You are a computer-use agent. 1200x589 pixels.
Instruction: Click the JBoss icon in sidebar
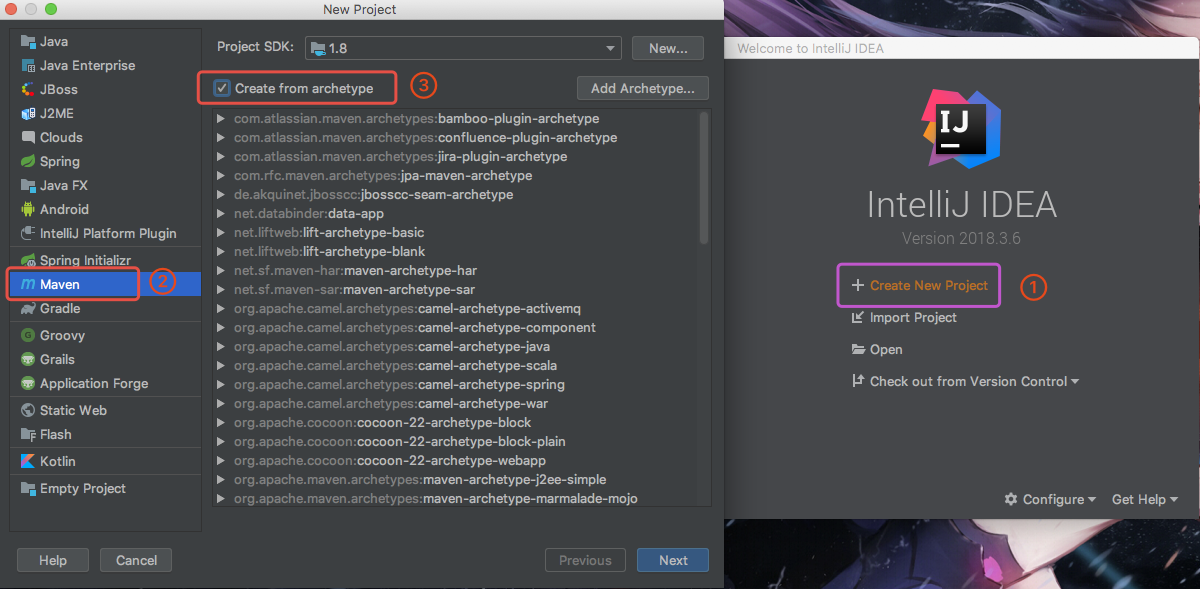[28, 90]
